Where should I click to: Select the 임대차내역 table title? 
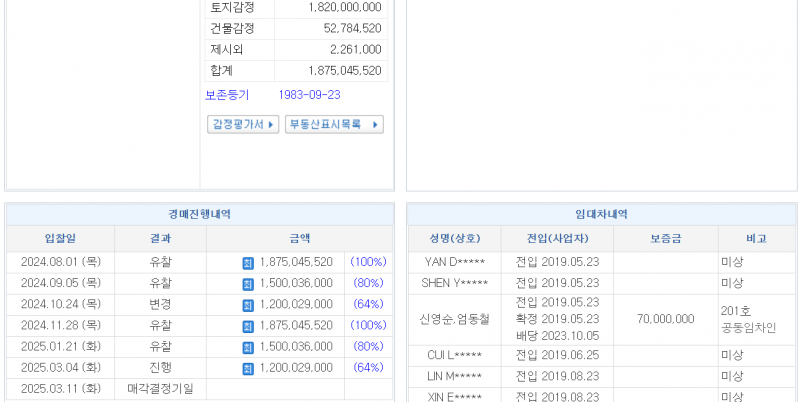coord(601,214)
